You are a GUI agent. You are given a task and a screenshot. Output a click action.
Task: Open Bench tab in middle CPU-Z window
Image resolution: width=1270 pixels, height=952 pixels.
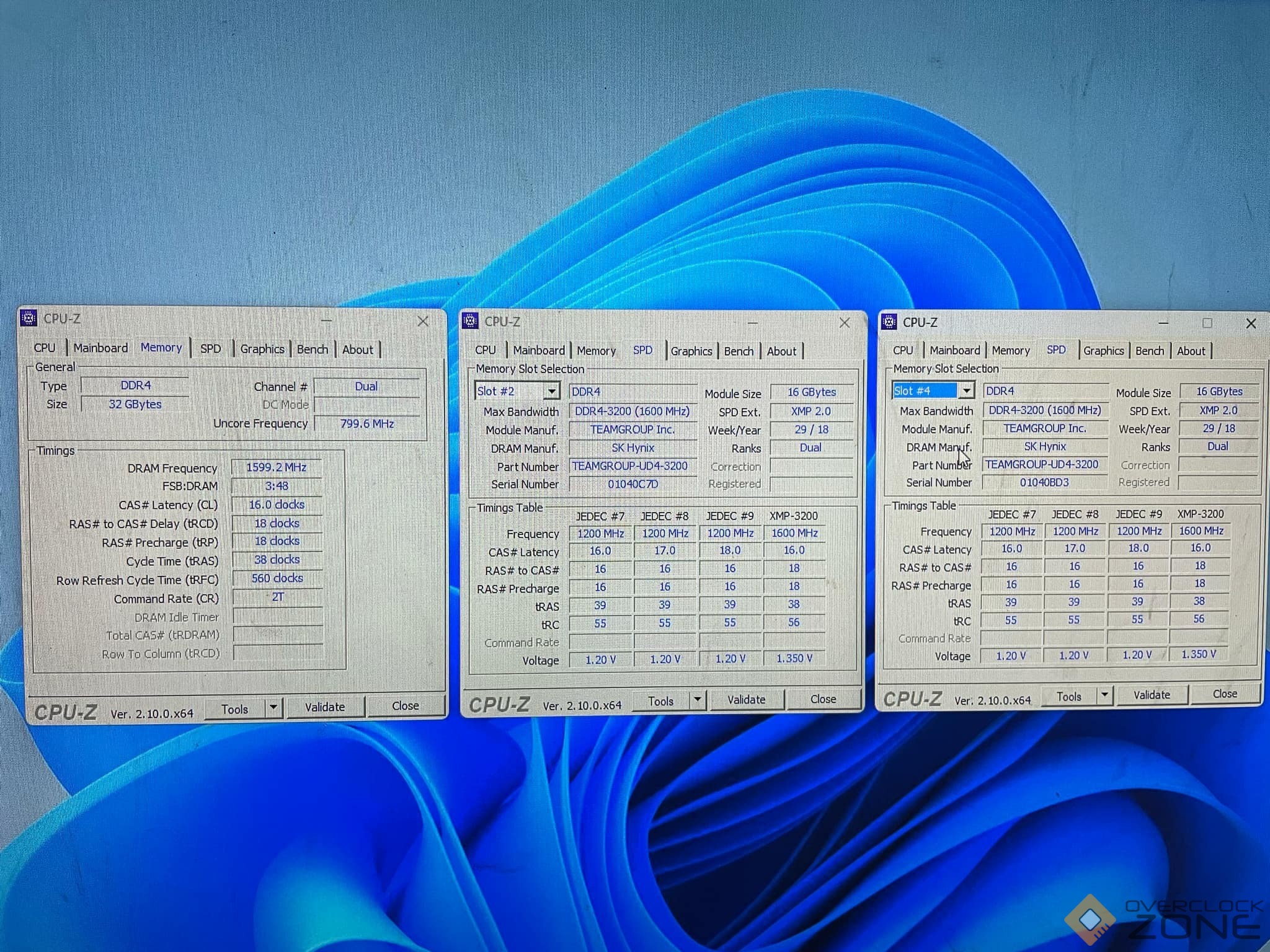click(x=739, y=351)
